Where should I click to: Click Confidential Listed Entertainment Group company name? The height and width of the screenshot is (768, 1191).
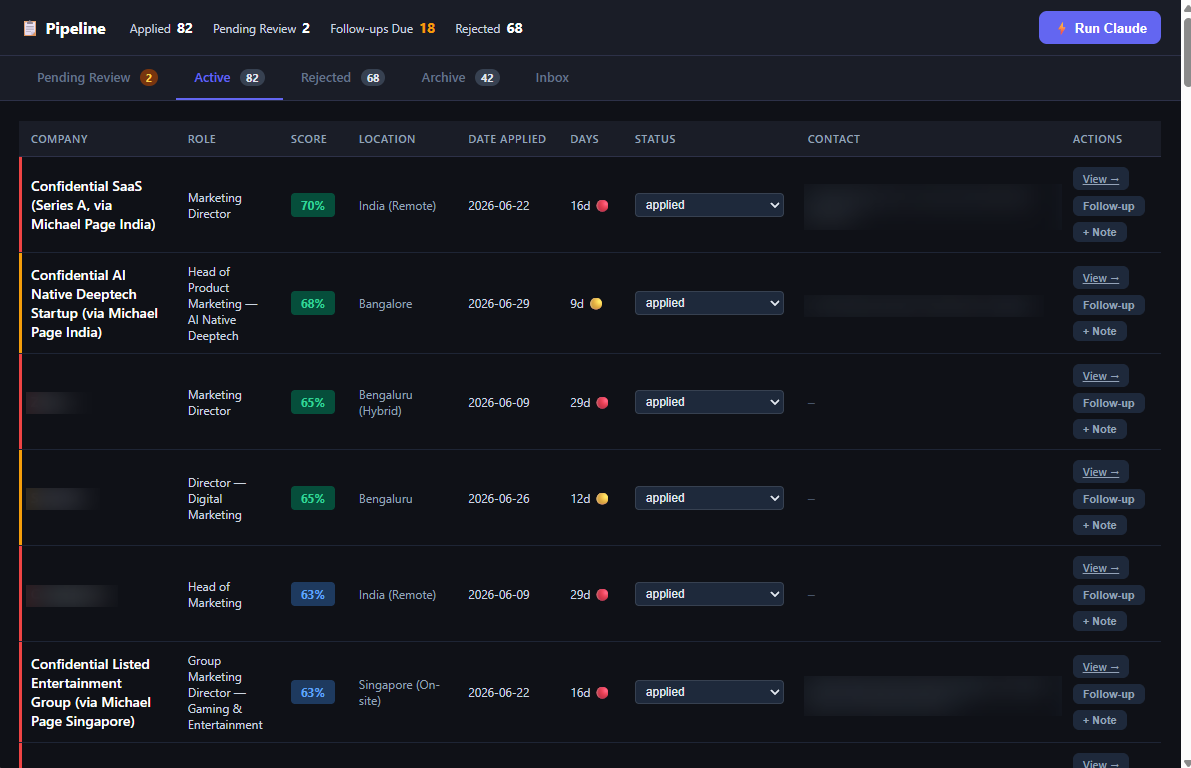(x=91, y=692)
